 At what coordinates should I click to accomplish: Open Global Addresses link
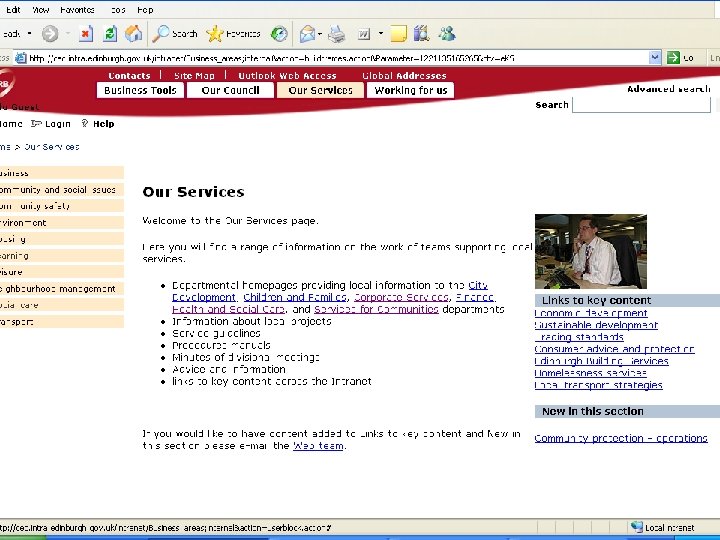coord(404,75)
